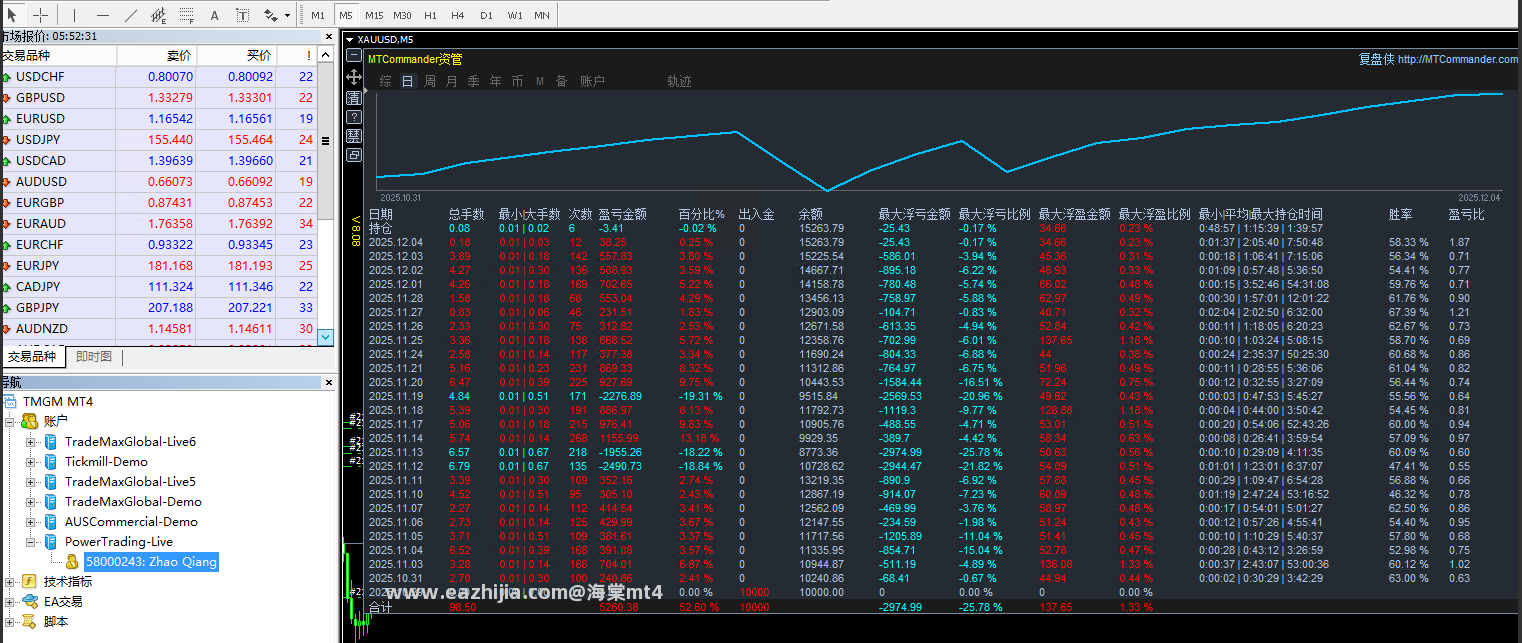Image resolution: width=1522 pixels, height=643 pixels.
Task: Select the 年 yearly tab
Action: [496, 81]
